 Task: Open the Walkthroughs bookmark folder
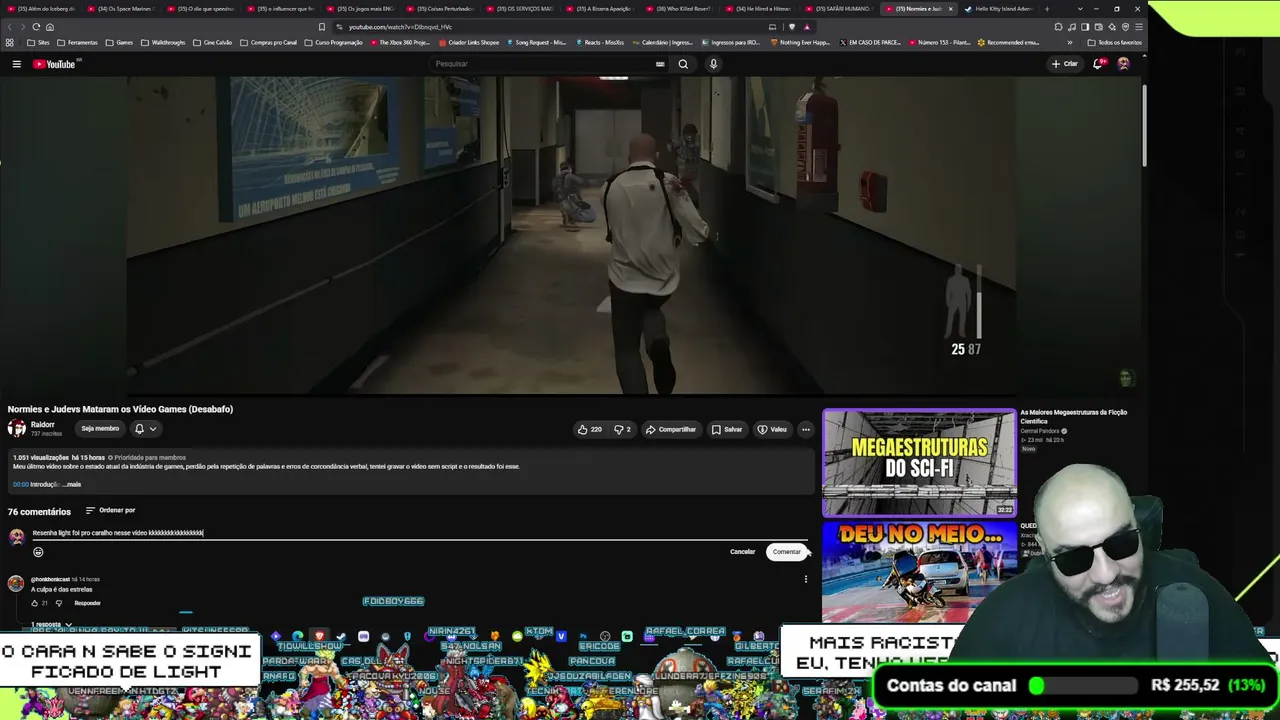click(163, 43)
